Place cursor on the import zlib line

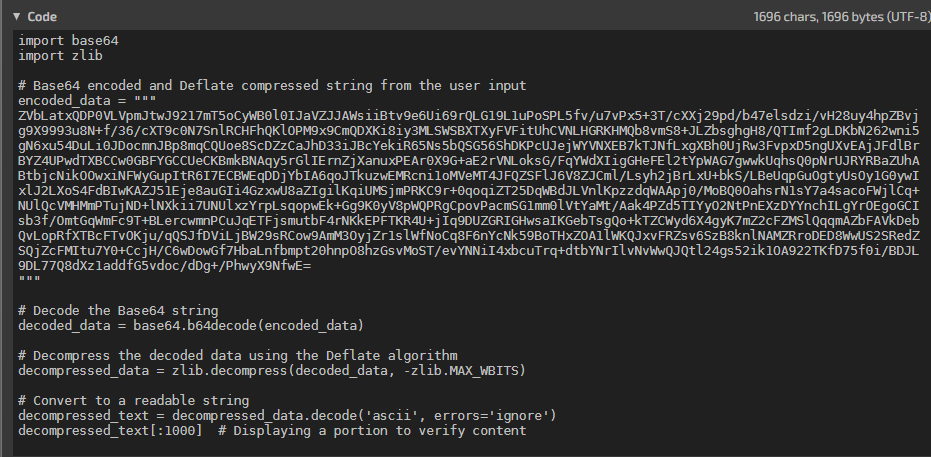tap(61, 56)
